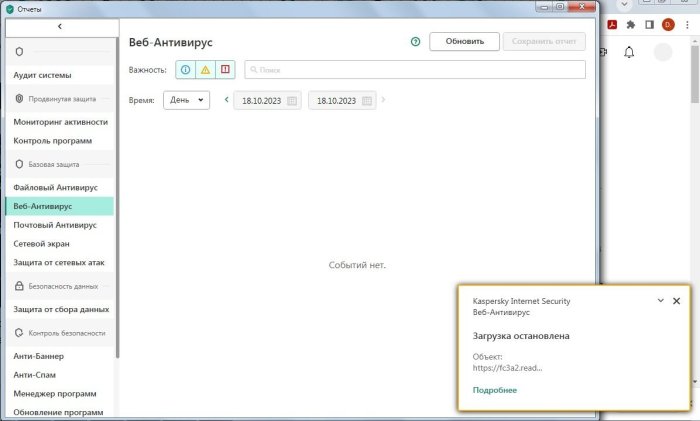Select Веб-Антивирус in sidebar
This screenshot has width=700, height=421.
[60, 206]
